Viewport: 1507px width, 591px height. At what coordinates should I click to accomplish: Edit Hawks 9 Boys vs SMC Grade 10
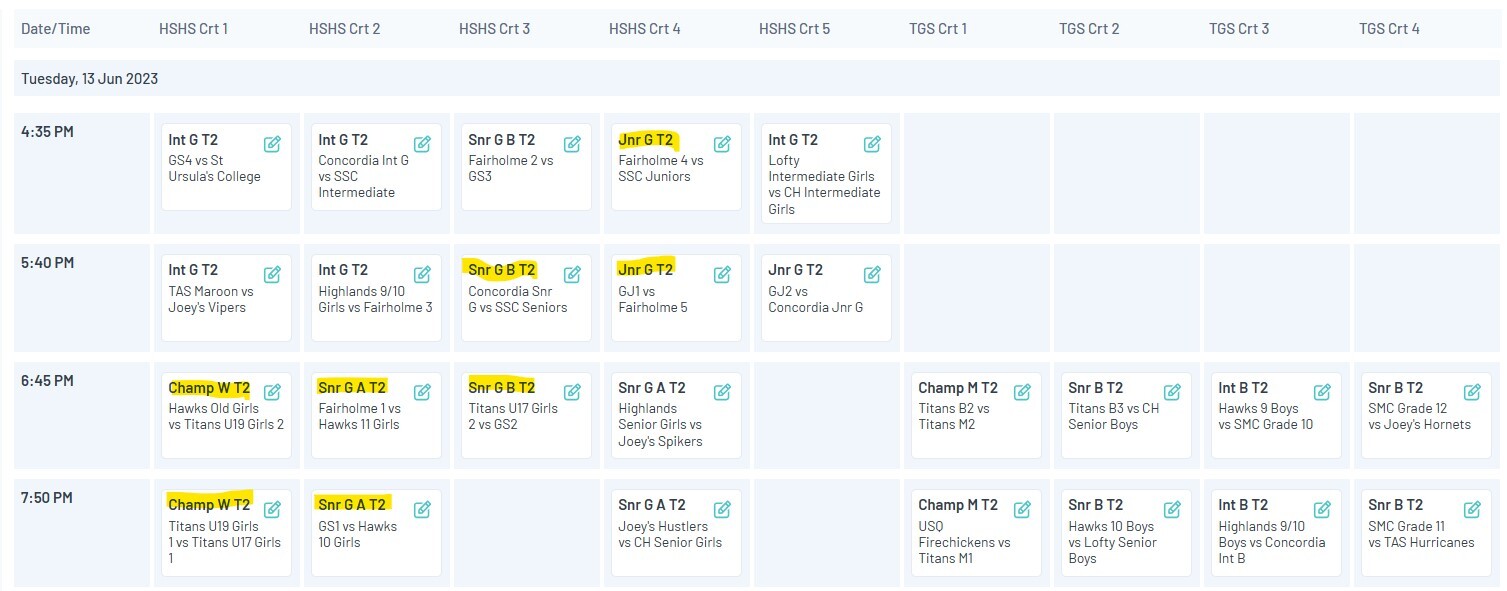pos(1322,392)
